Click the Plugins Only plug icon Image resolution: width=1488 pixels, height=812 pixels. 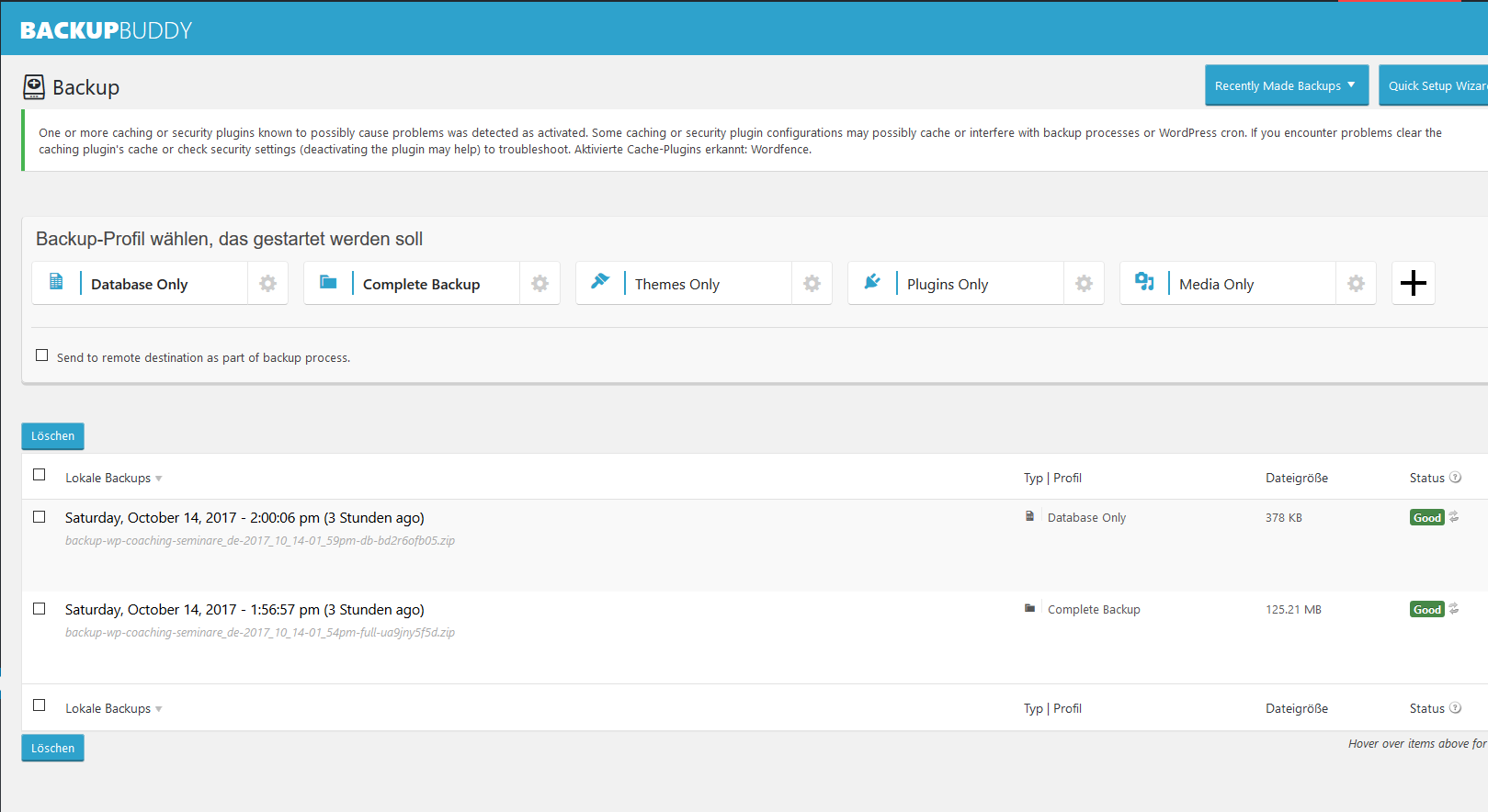coord(872,281)
